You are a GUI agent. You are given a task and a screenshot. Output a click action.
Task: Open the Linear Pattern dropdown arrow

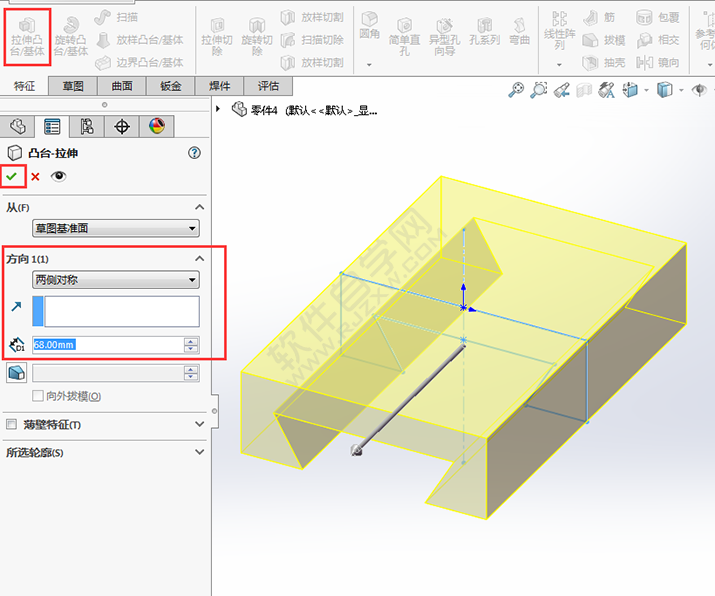(559, 65)
